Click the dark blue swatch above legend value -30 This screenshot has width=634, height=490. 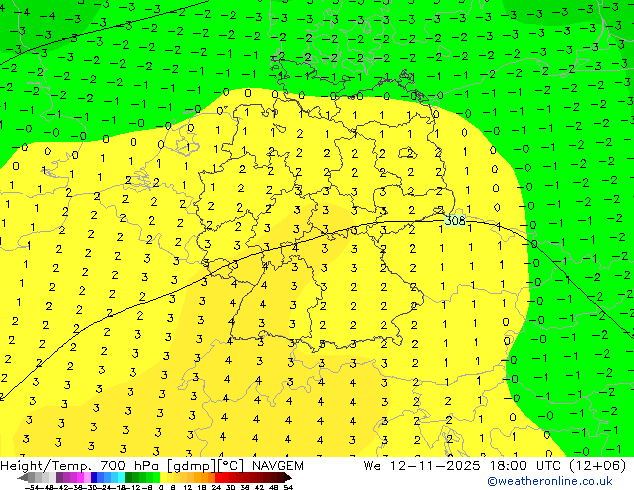click(x=94, y=477)
